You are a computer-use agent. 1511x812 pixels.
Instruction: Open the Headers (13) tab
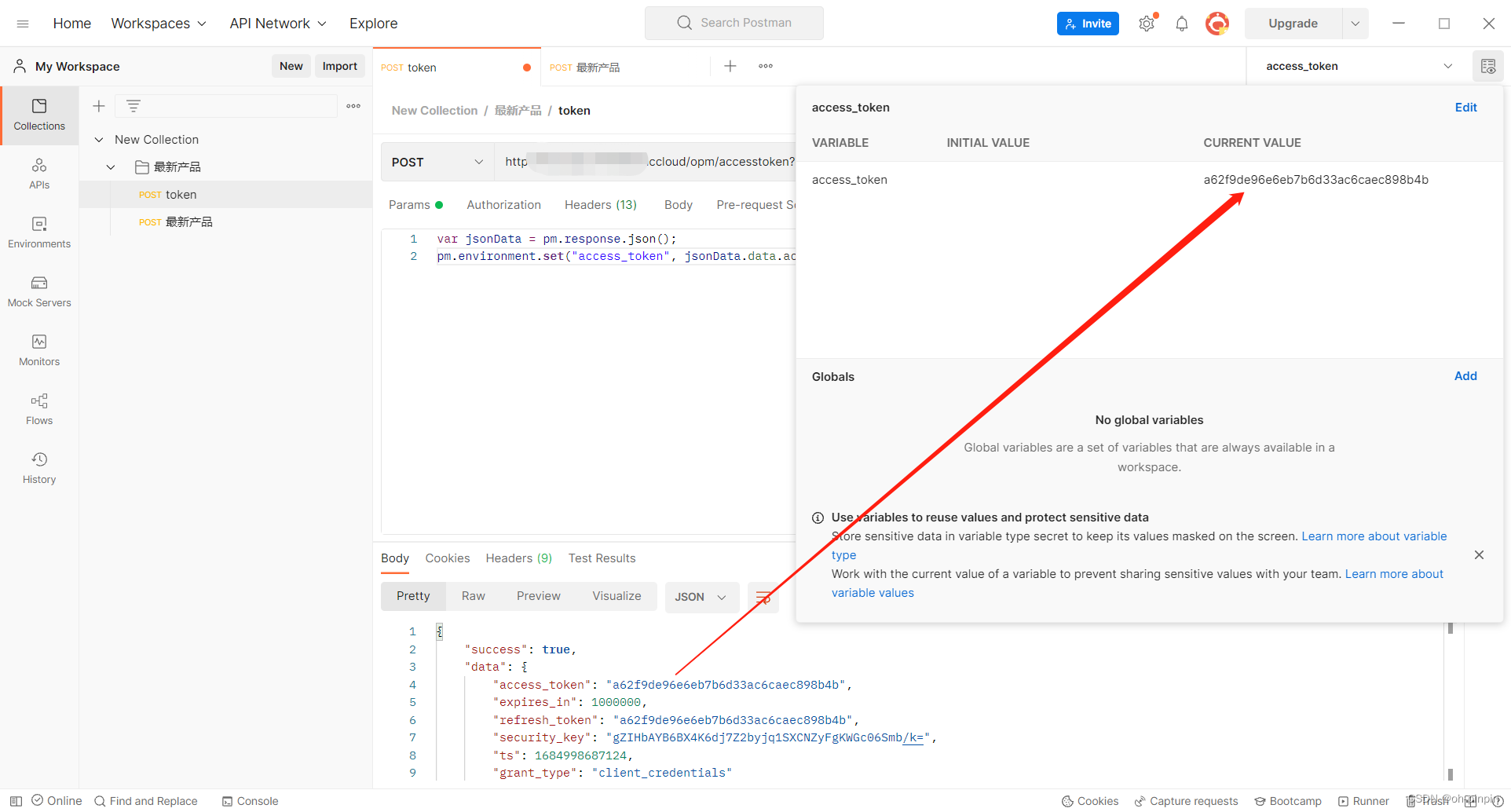coord(601,205)
